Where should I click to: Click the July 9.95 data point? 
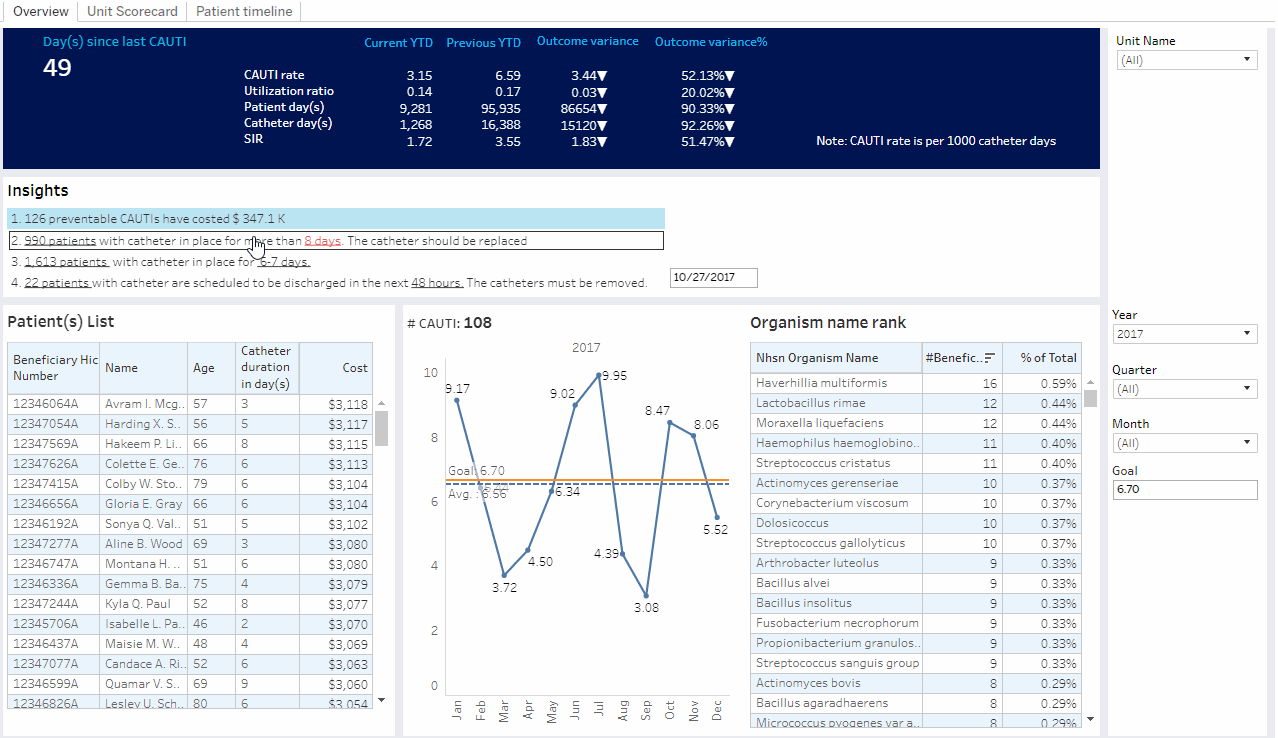[x=599, y=375]
